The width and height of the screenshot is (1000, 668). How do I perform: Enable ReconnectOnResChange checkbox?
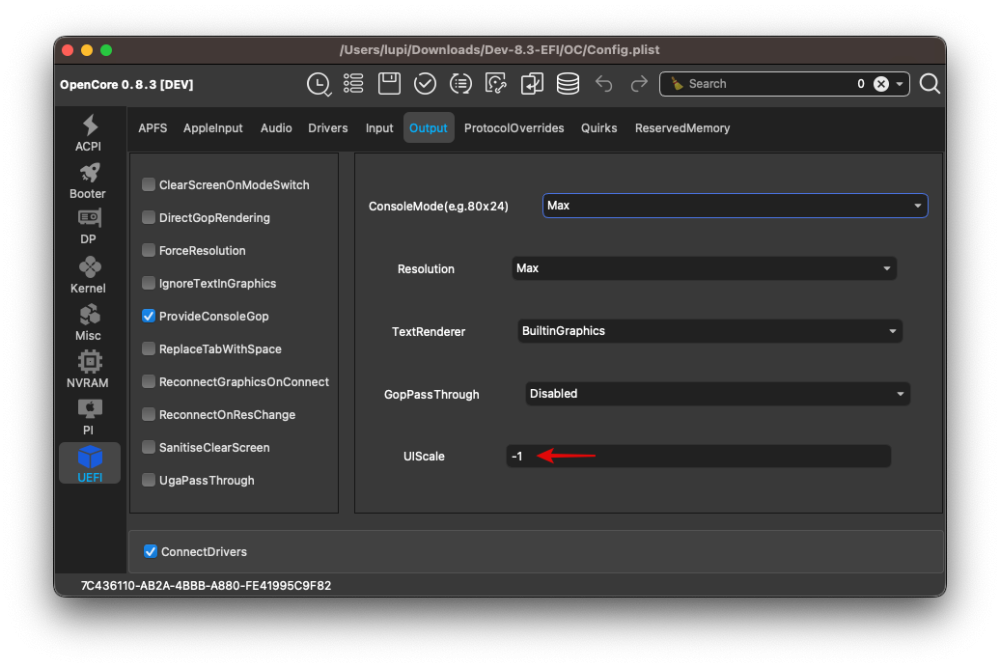point(148,415)
